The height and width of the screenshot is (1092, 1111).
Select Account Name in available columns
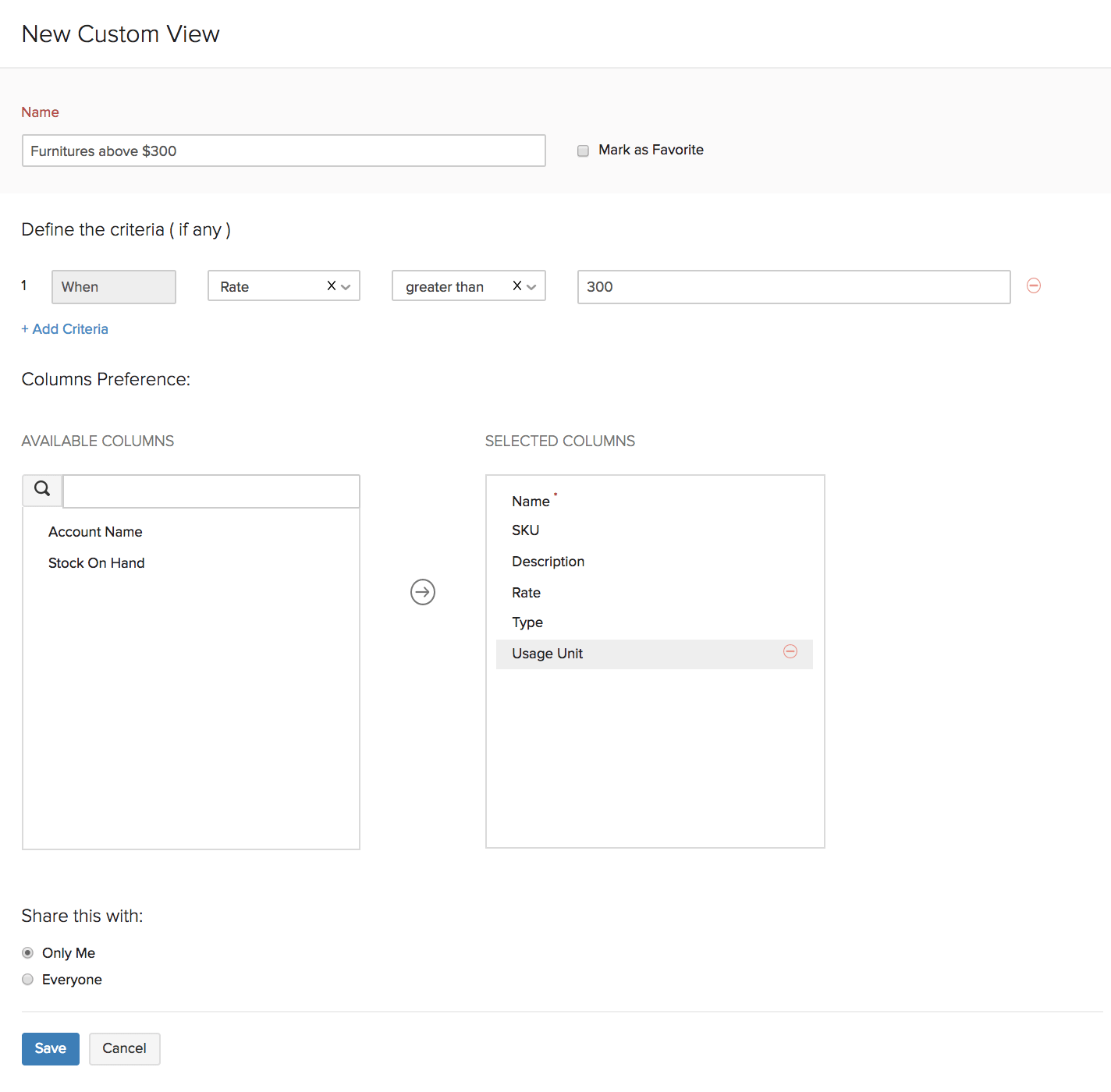pyautogui.click(x=95, y=532)
